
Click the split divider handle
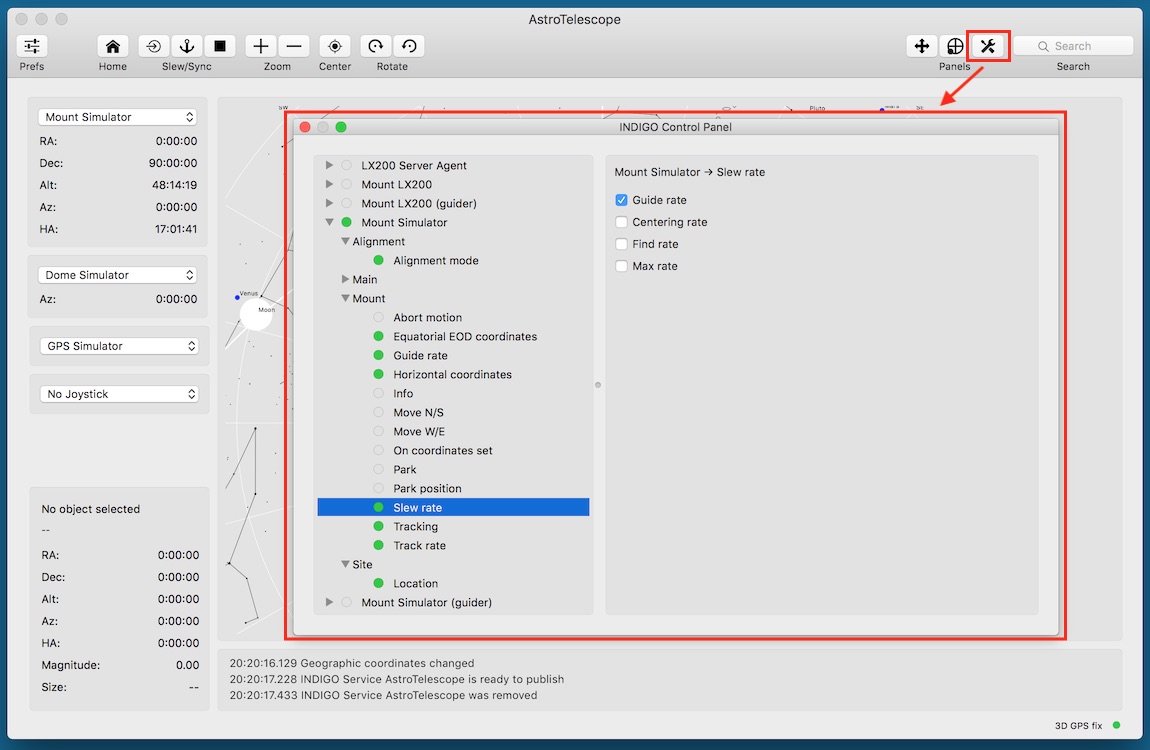pos(598,385)
